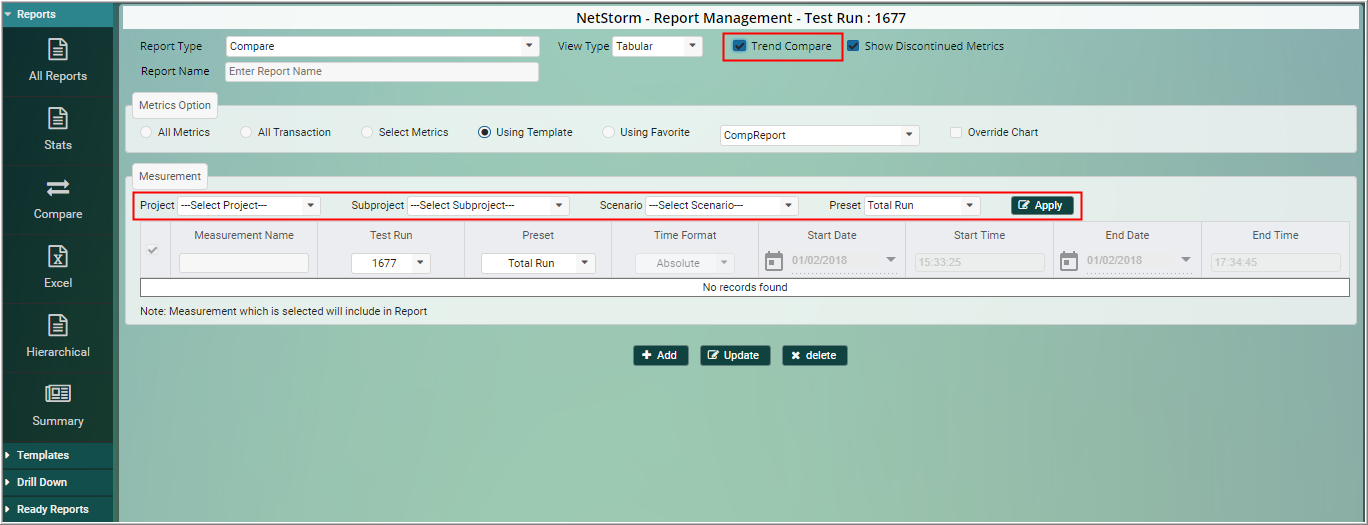1368x525 pixels.
Task: Open the End Date 01/02/2018 dropdown arrow
Action: 1186,260
